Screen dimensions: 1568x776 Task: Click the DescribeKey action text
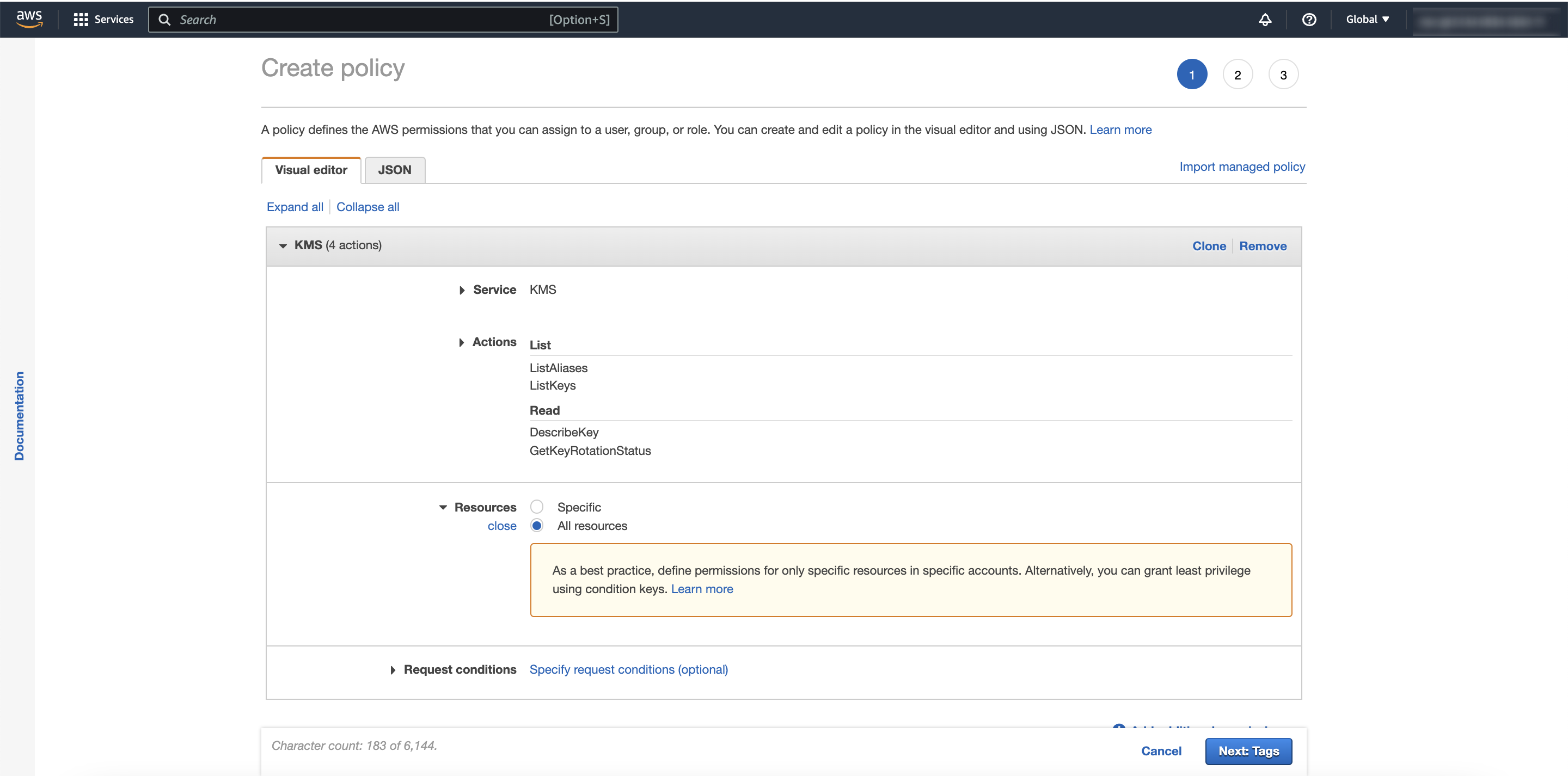[563, 432]
